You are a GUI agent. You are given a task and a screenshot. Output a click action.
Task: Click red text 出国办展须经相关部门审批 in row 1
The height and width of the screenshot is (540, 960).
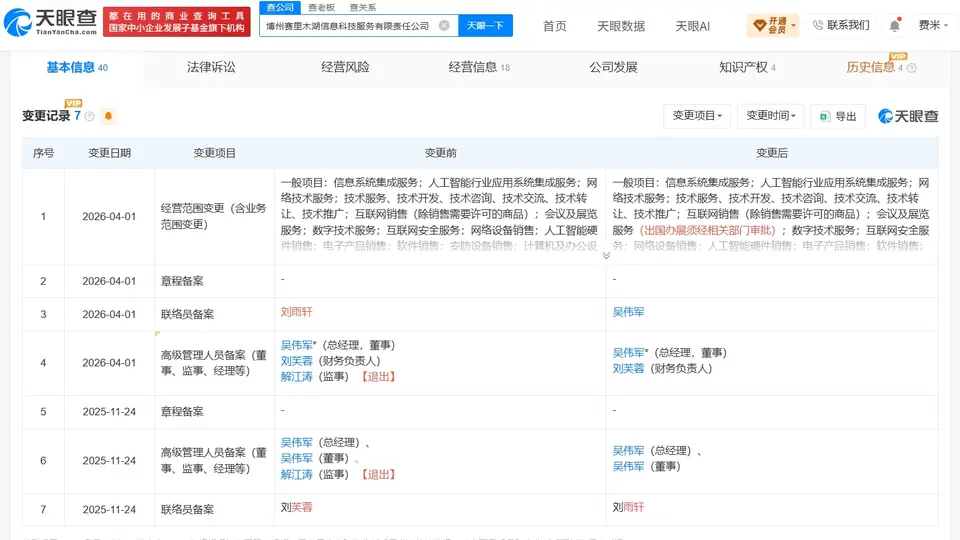pos(707,230)
